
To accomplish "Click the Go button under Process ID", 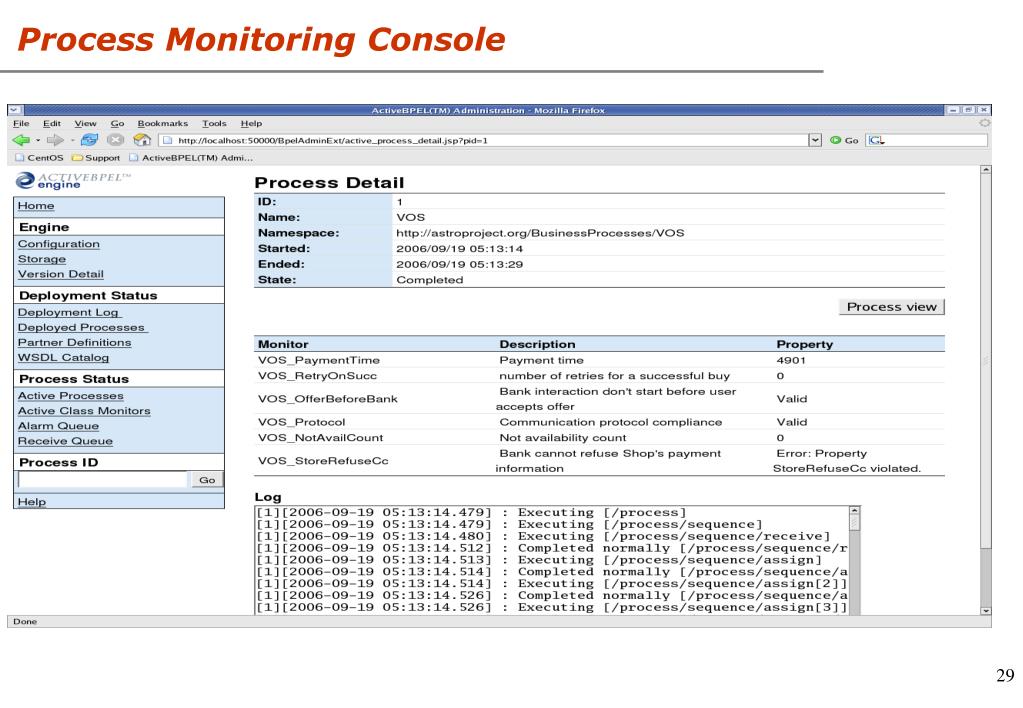I will point(207,480).
